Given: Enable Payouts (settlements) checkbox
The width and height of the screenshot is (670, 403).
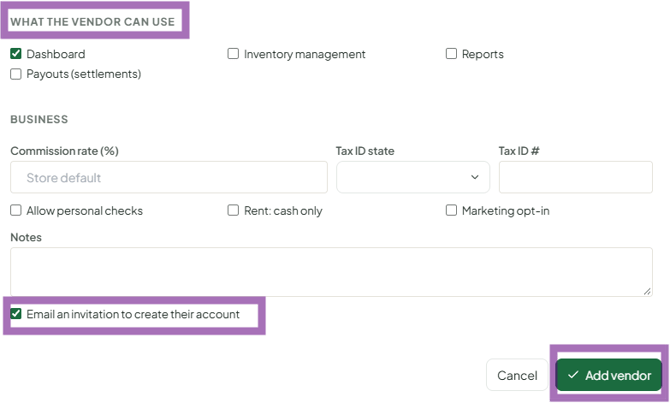Looking at the screenshot, I should [x=16, y=74].
